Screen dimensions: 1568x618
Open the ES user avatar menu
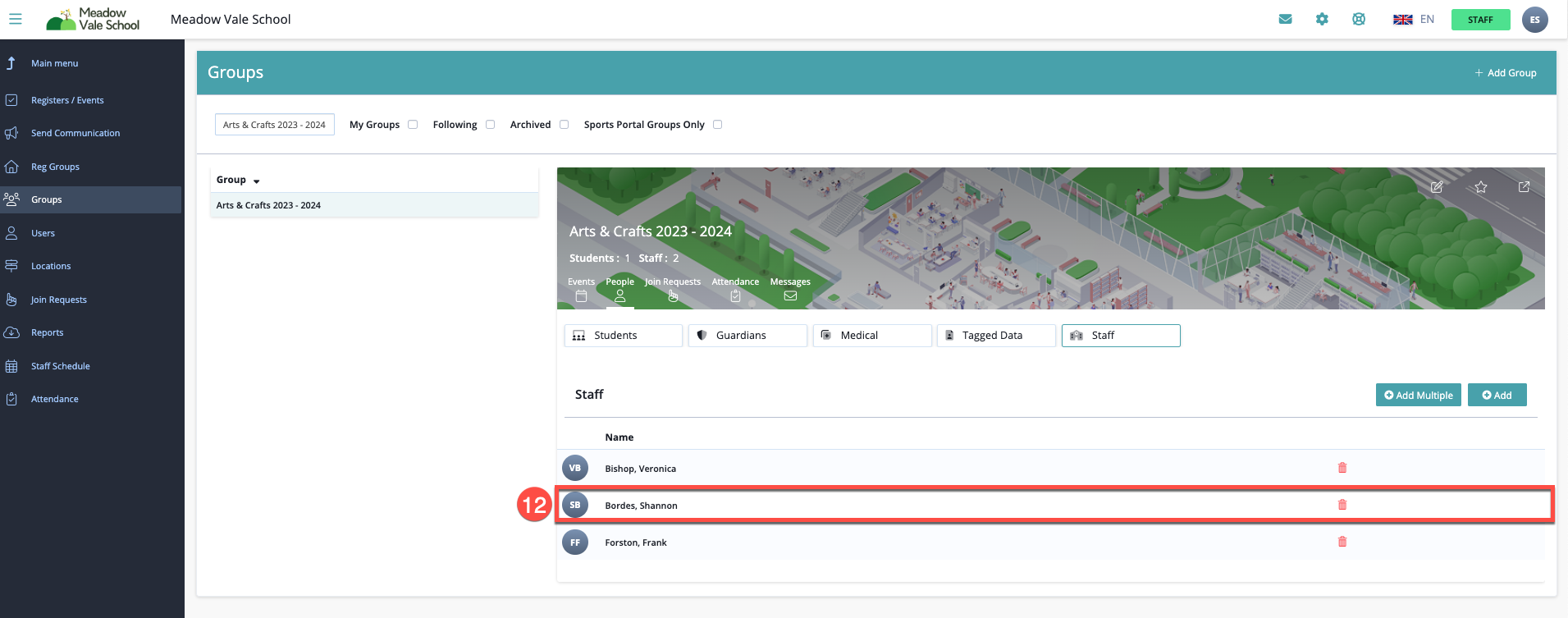pos(1534,20)
